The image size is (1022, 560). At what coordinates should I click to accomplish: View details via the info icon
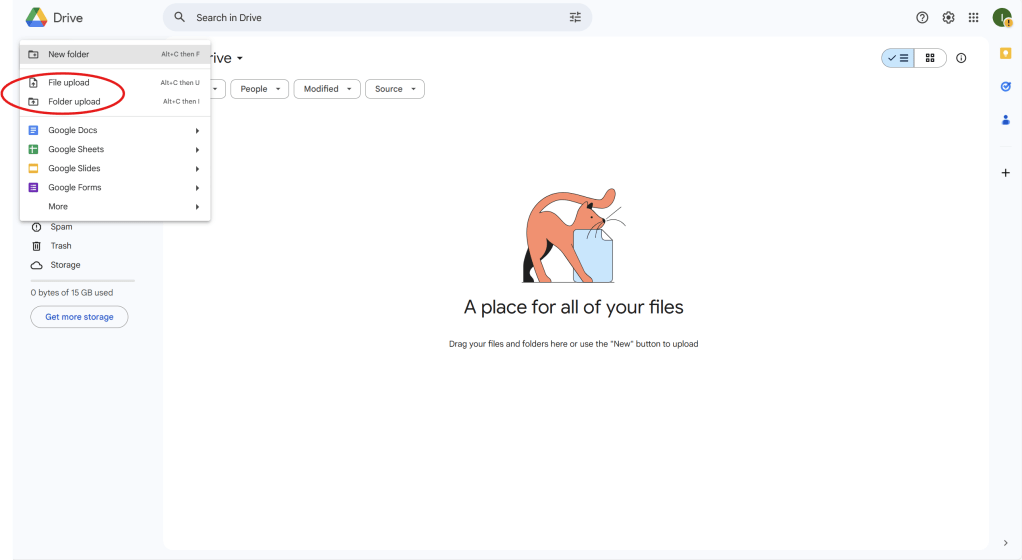[961, 58]
